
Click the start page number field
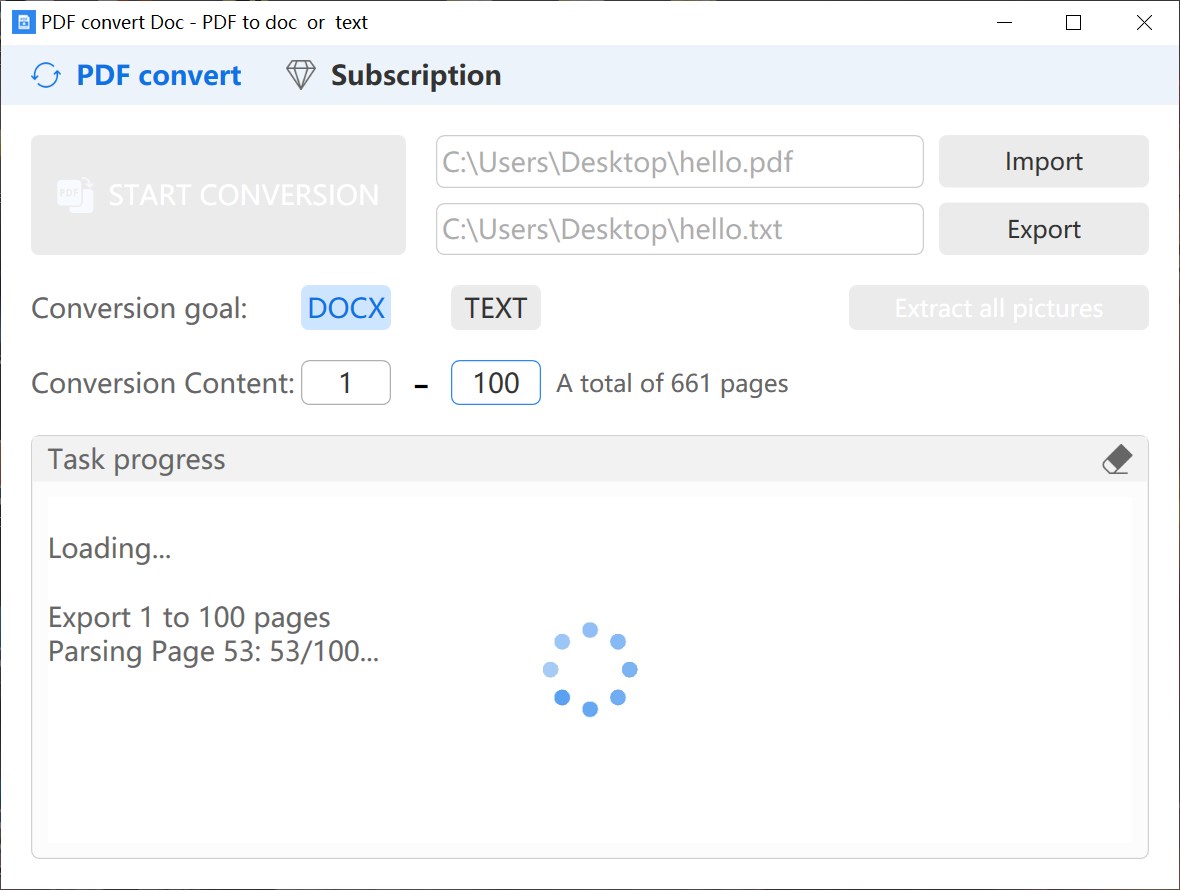tap(346, 383)
